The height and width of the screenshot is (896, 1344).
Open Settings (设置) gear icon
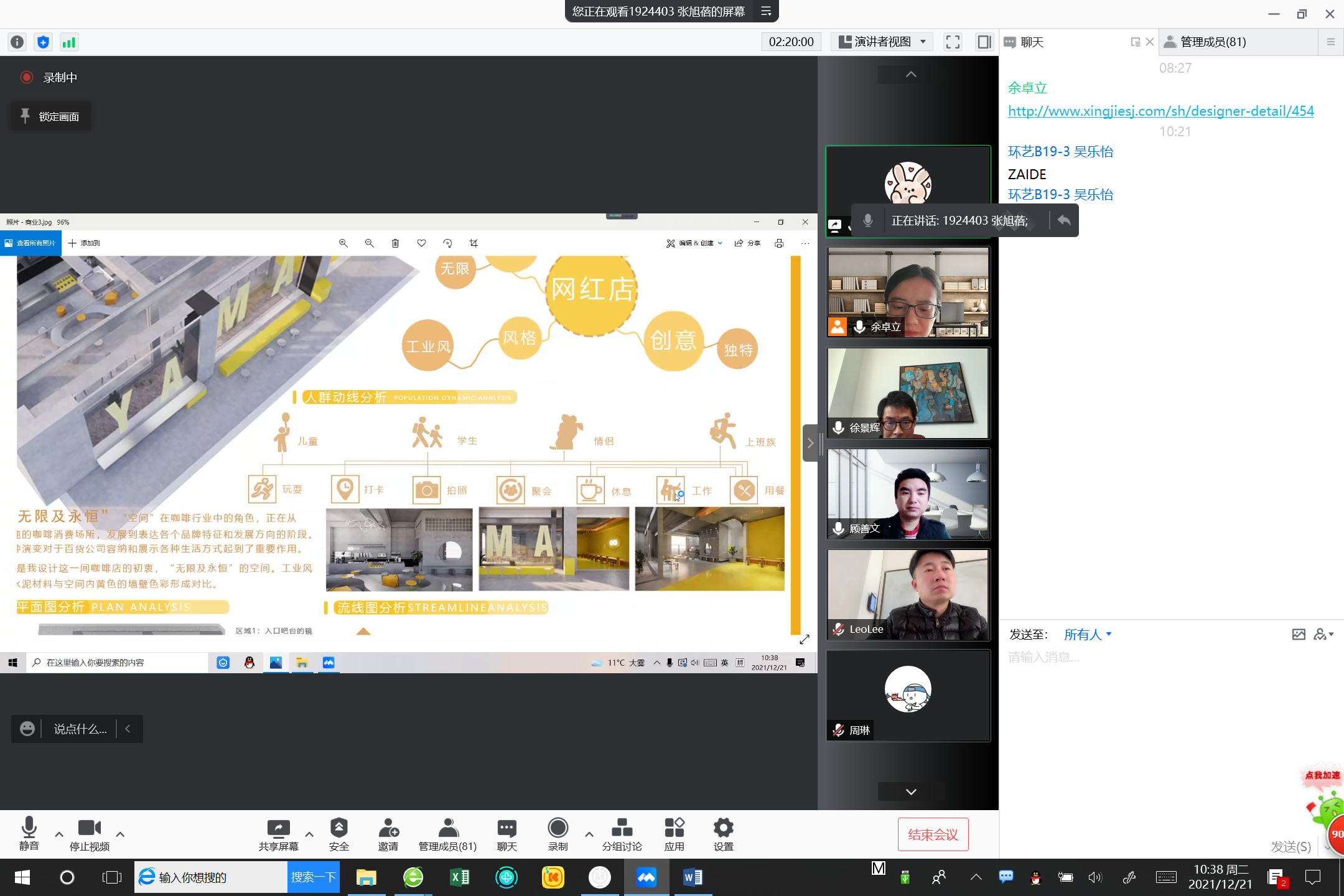coord(723,834)
